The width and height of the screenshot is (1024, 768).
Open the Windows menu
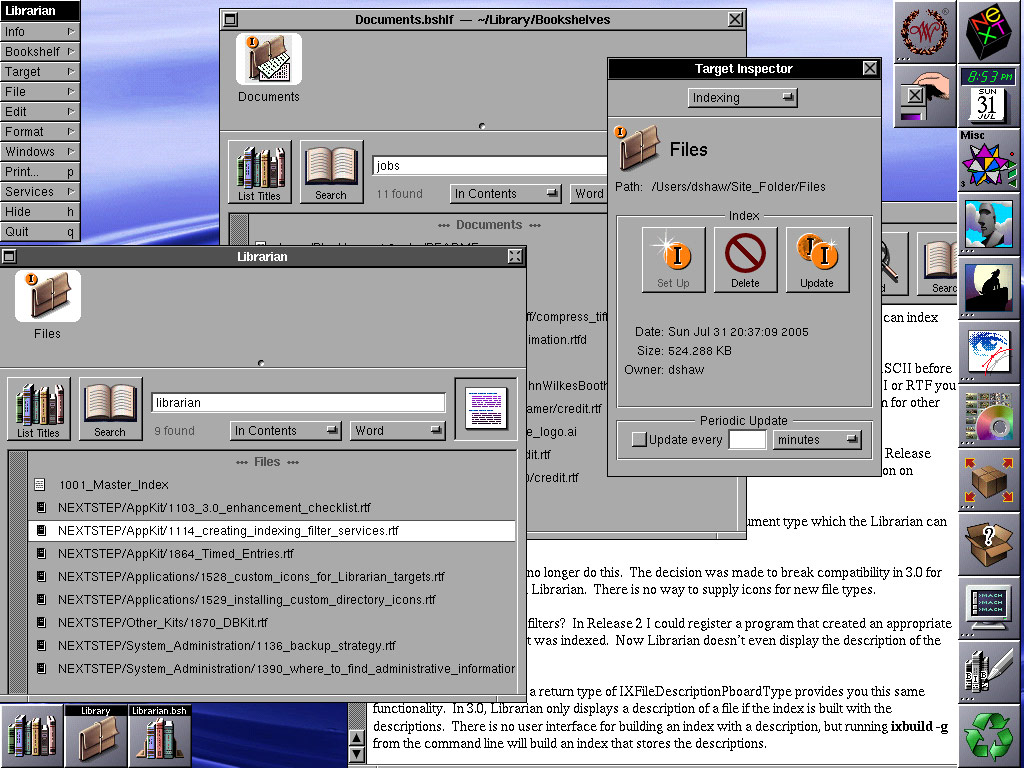pyautogui.click(x=40, y=152)
